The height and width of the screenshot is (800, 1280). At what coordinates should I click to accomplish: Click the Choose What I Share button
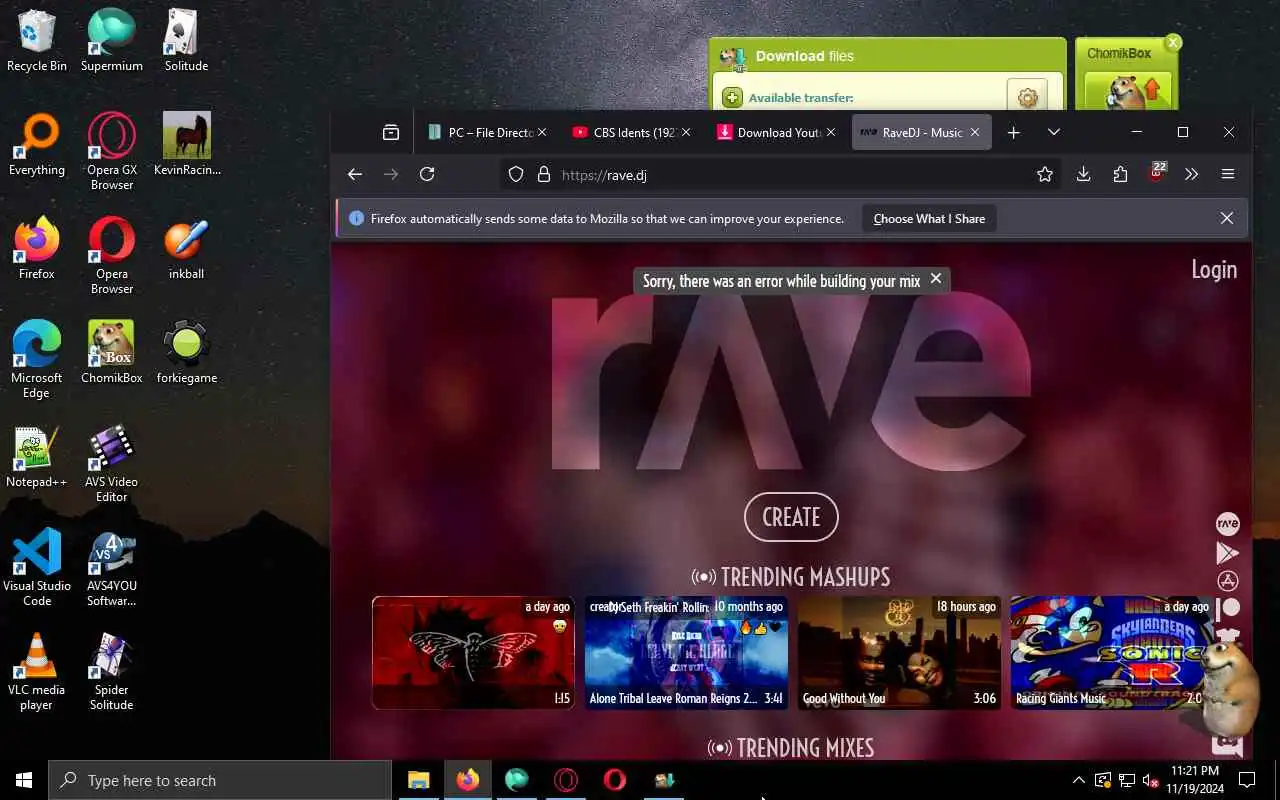929,218
